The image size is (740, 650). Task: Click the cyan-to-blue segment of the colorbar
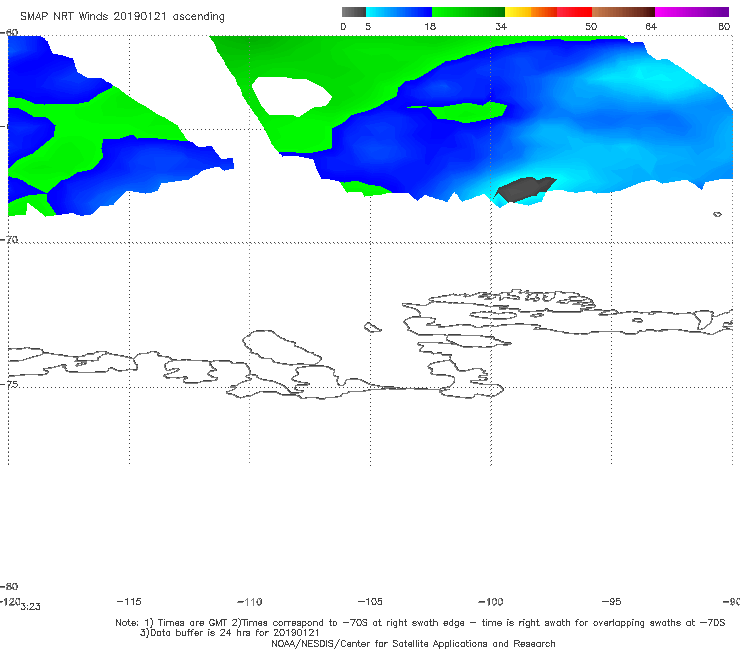coord(399,12)
